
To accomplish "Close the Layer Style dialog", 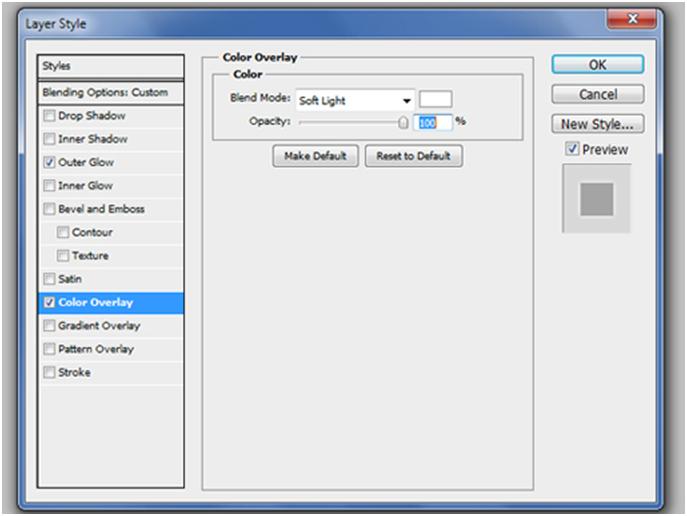I will click(x=632, y=19).
